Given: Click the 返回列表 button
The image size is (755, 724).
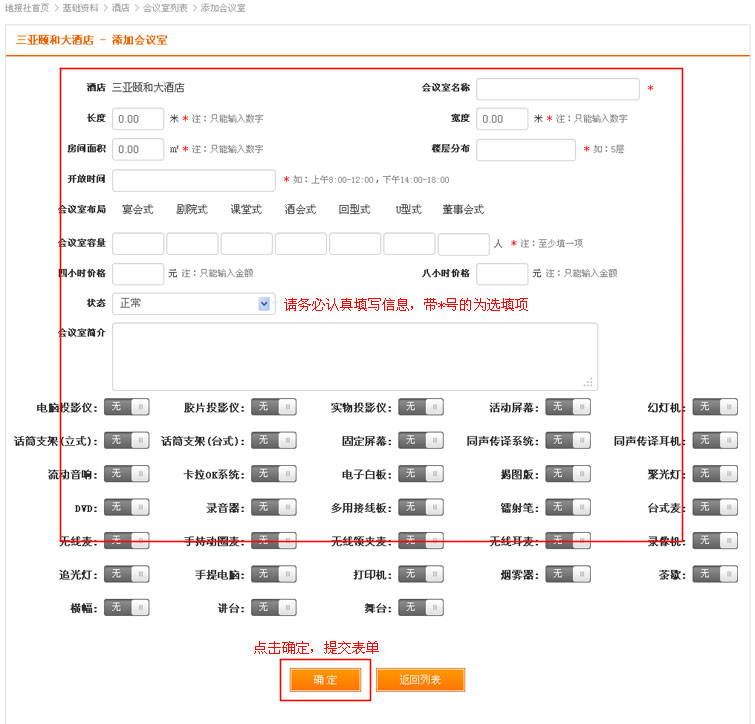Looking at the screenshot, I should [420, 680].
